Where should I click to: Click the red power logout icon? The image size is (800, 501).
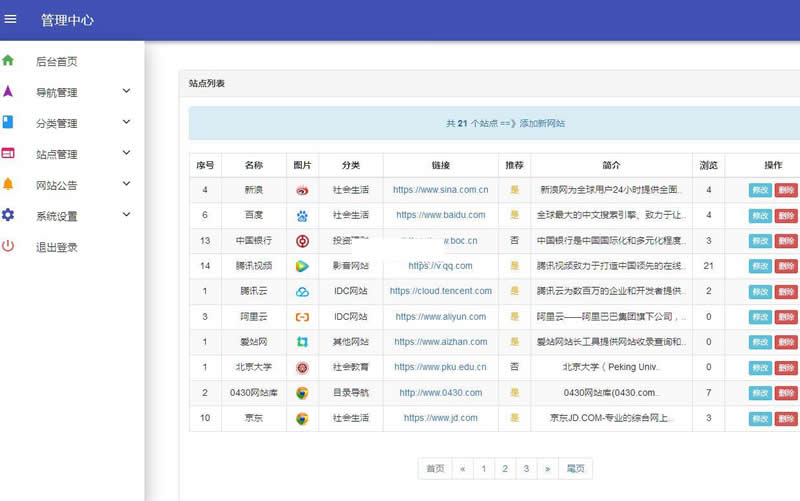pyautogui.click(x=8, y=246)
